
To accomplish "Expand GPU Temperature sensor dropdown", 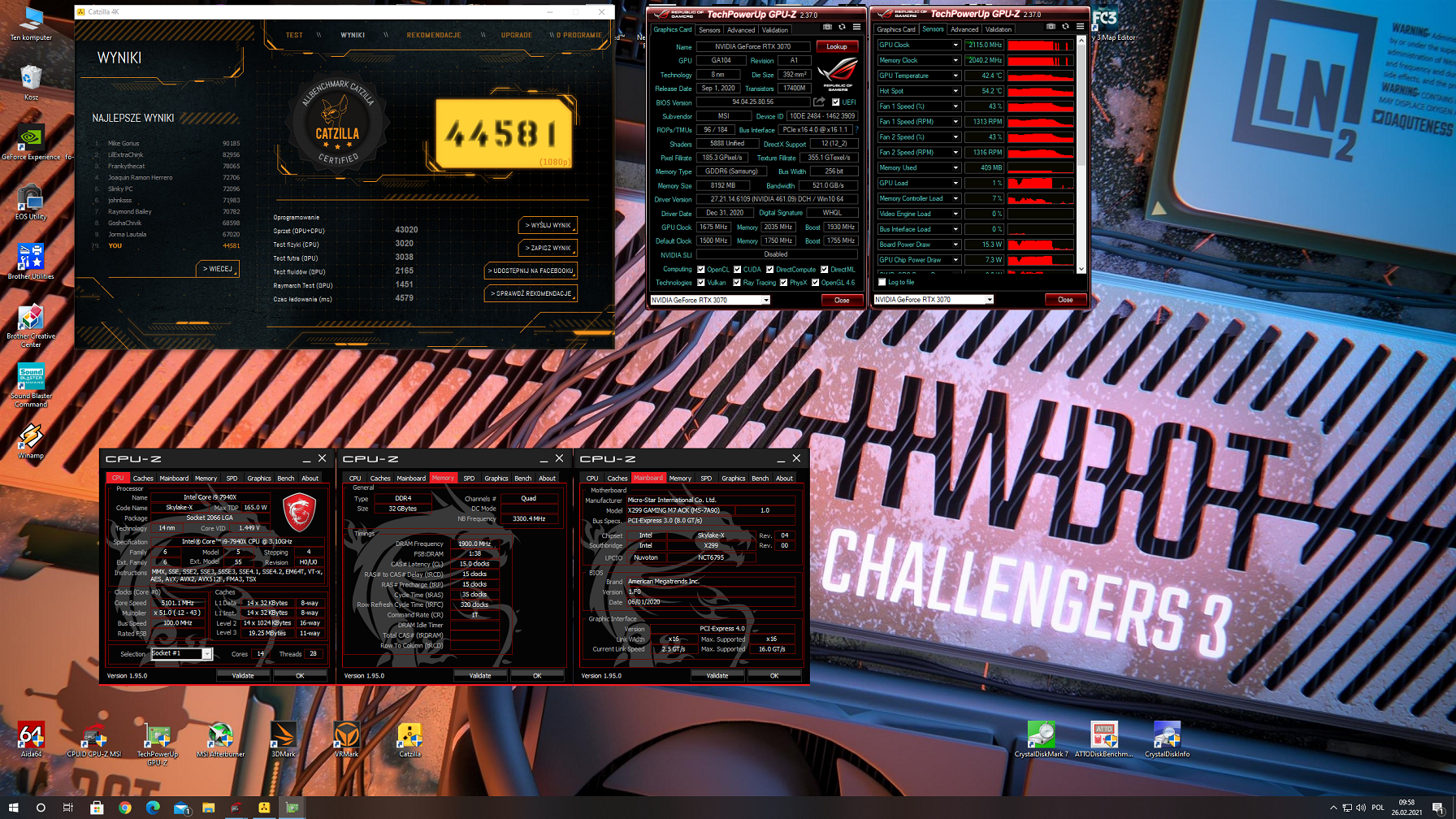I will (x=955, y=76).
